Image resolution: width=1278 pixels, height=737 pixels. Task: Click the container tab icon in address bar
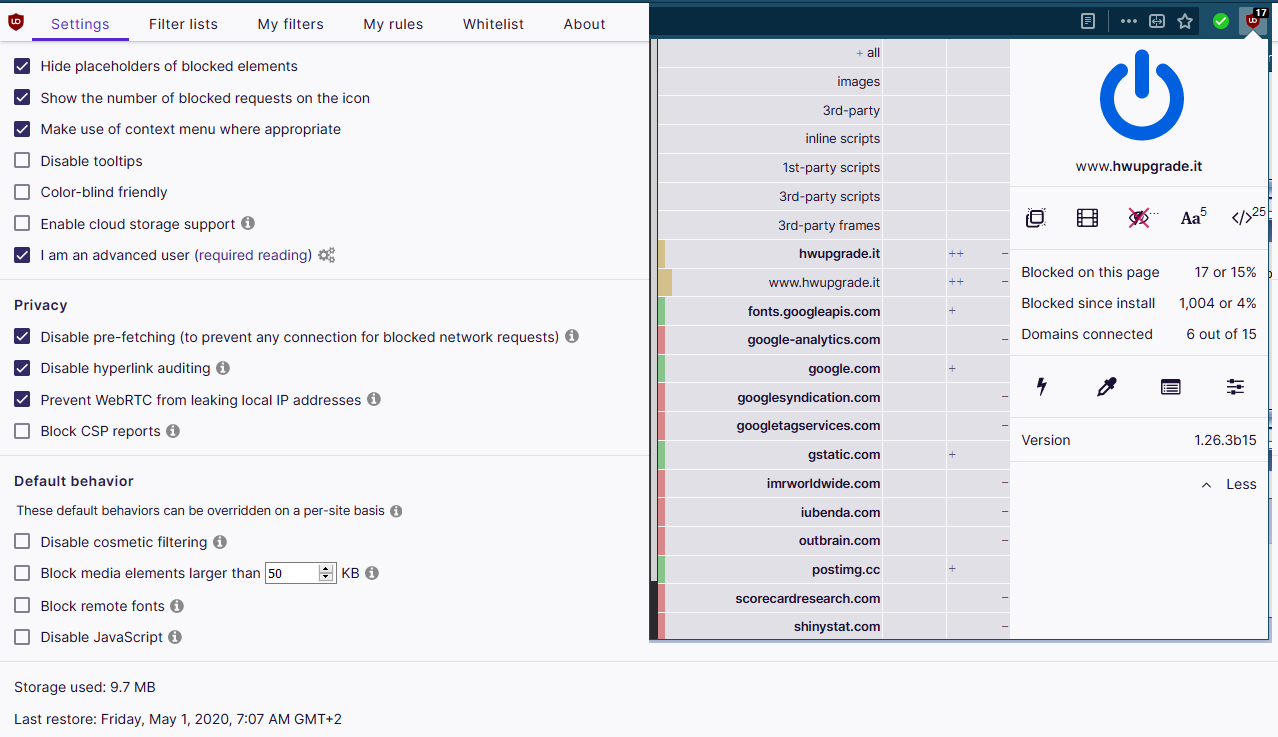(1157, 21)
